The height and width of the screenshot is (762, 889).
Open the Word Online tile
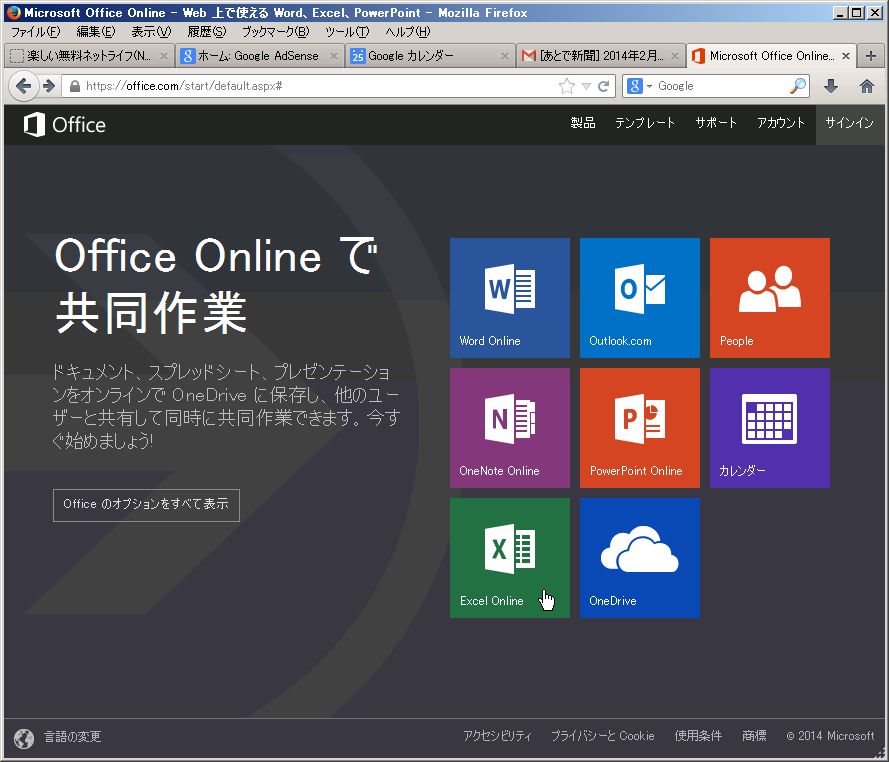510,298
